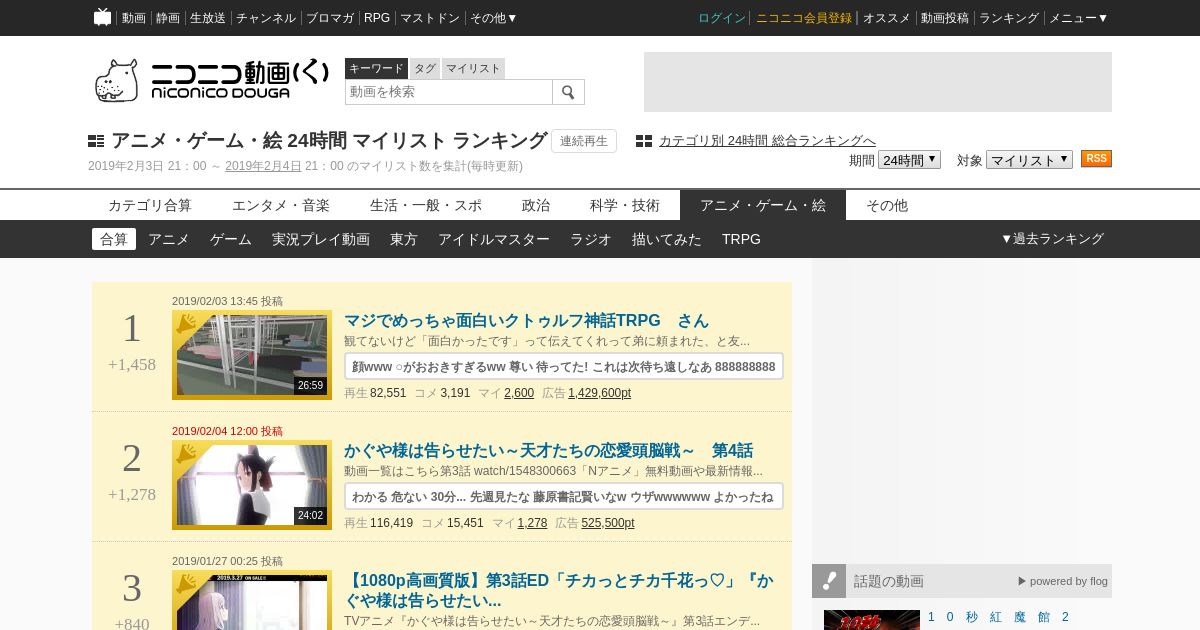Select the ラジオ subcategory

[591, 239]
